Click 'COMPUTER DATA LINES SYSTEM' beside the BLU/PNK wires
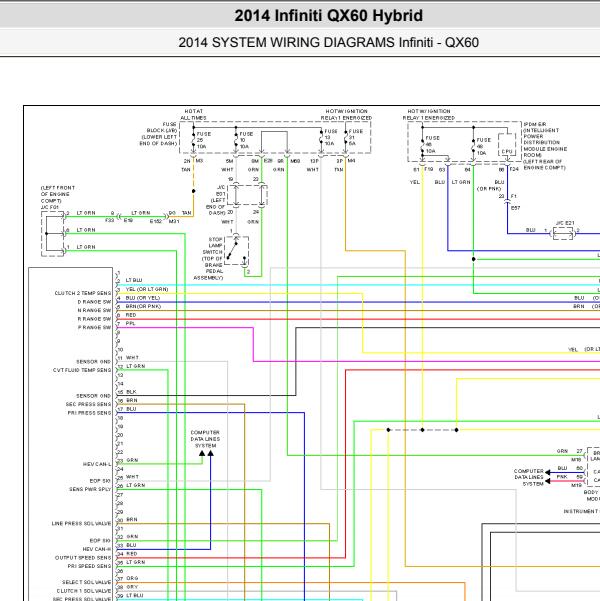 coord(529,477)
